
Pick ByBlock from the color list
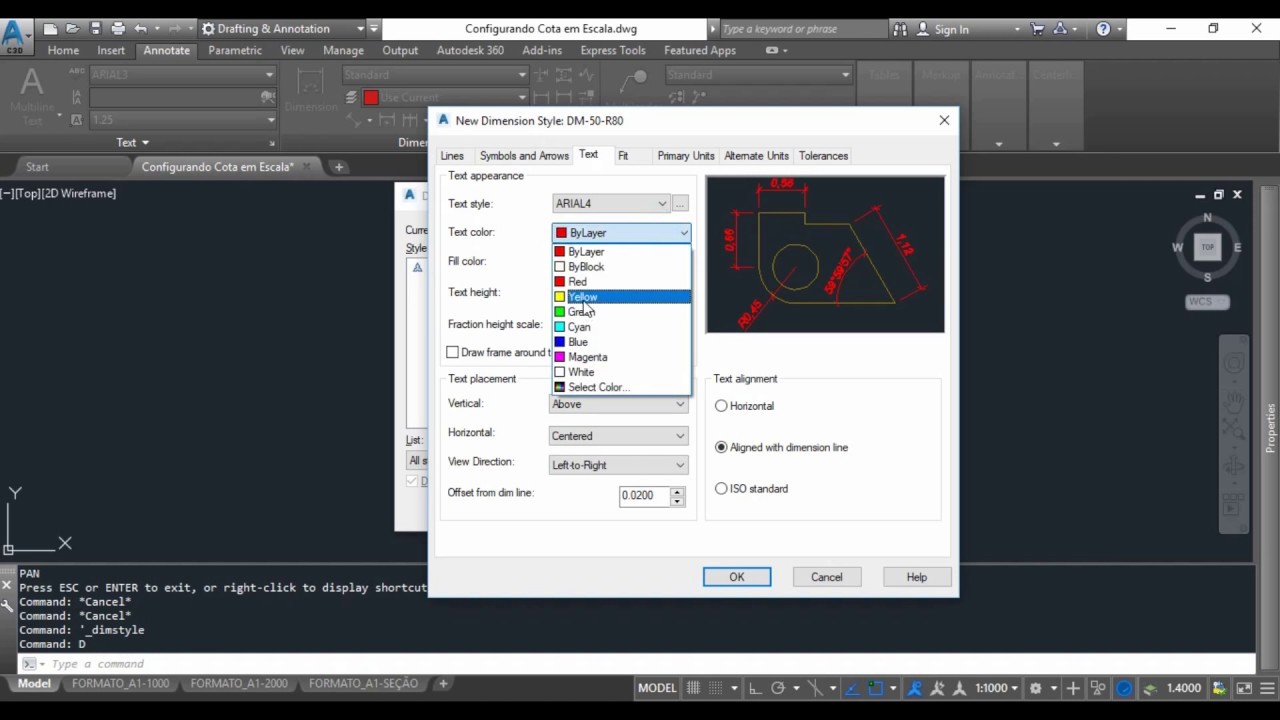(621, 267)
